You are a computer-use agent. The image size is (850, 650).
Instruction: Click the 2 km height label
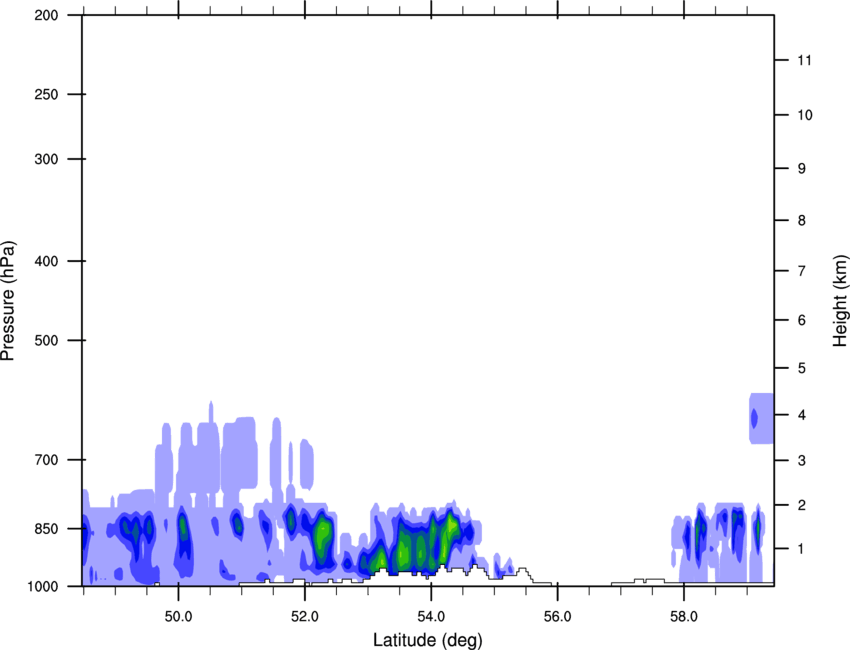pyautogui.click(x=802, y=505)
